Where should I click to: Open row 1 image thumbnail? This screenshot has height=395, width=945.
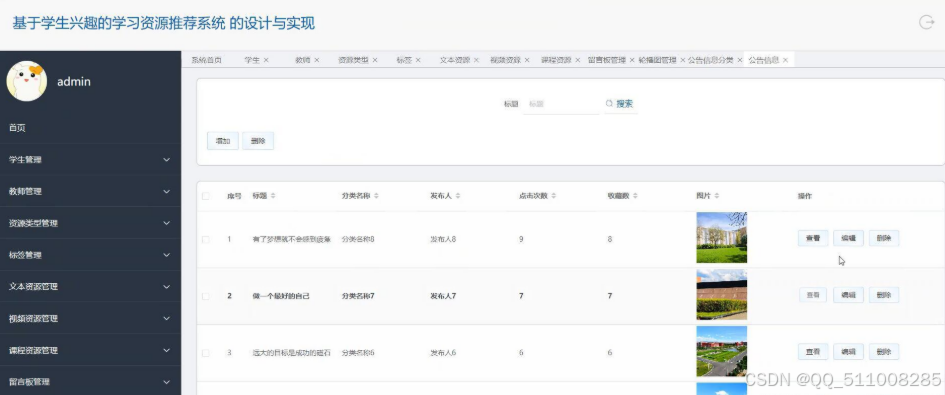721,237
